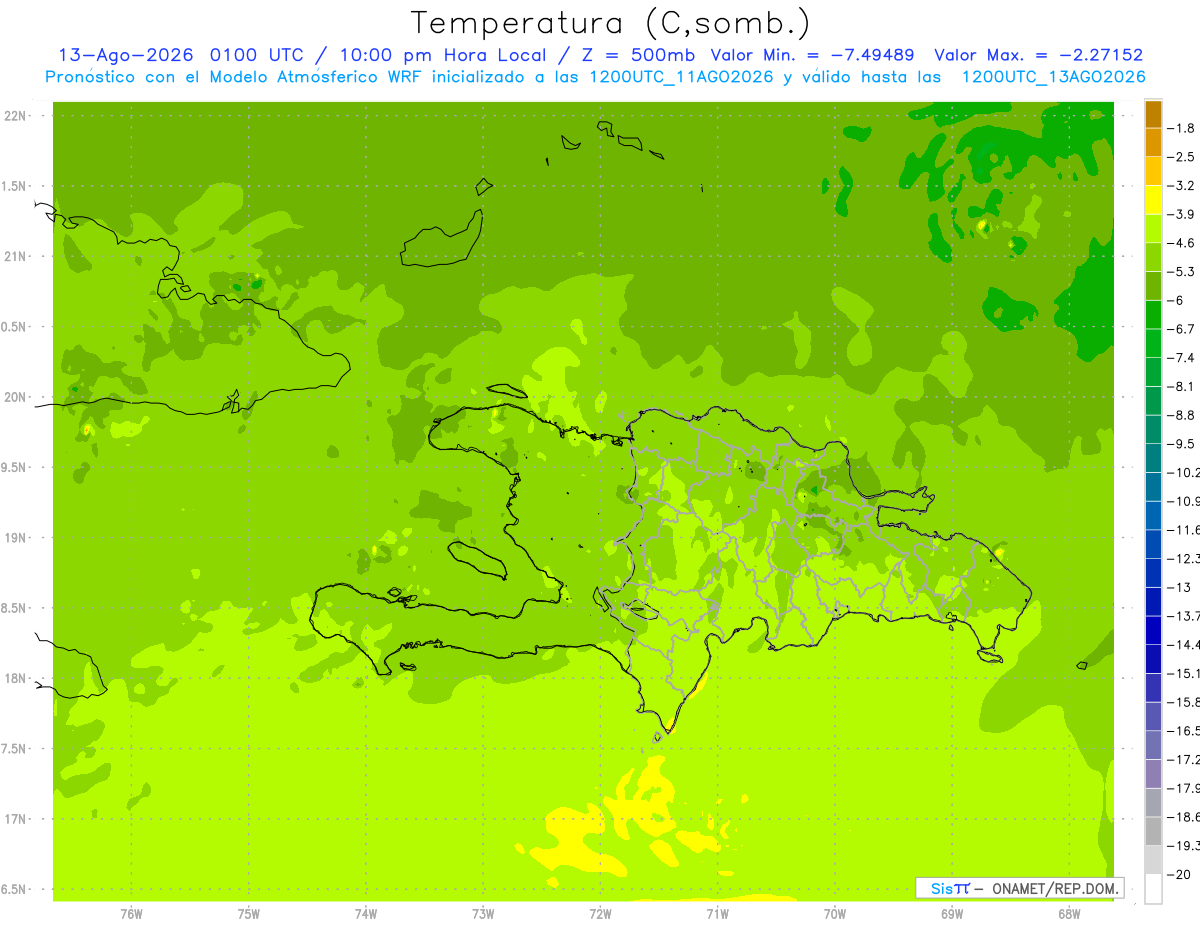Click the '-11.6' colorbar value
Screen dimensions: 1200x927
(1184, 530)
